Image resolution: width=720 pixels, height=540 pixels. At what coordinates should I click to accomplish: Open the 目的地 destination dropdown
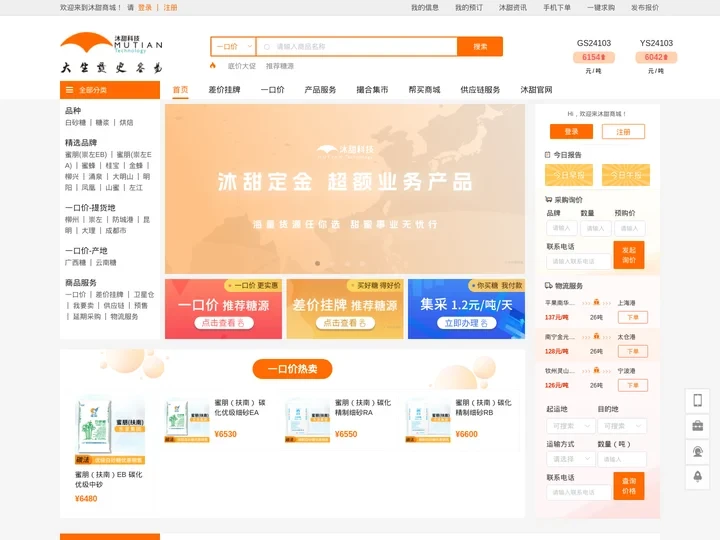point(622,426)
